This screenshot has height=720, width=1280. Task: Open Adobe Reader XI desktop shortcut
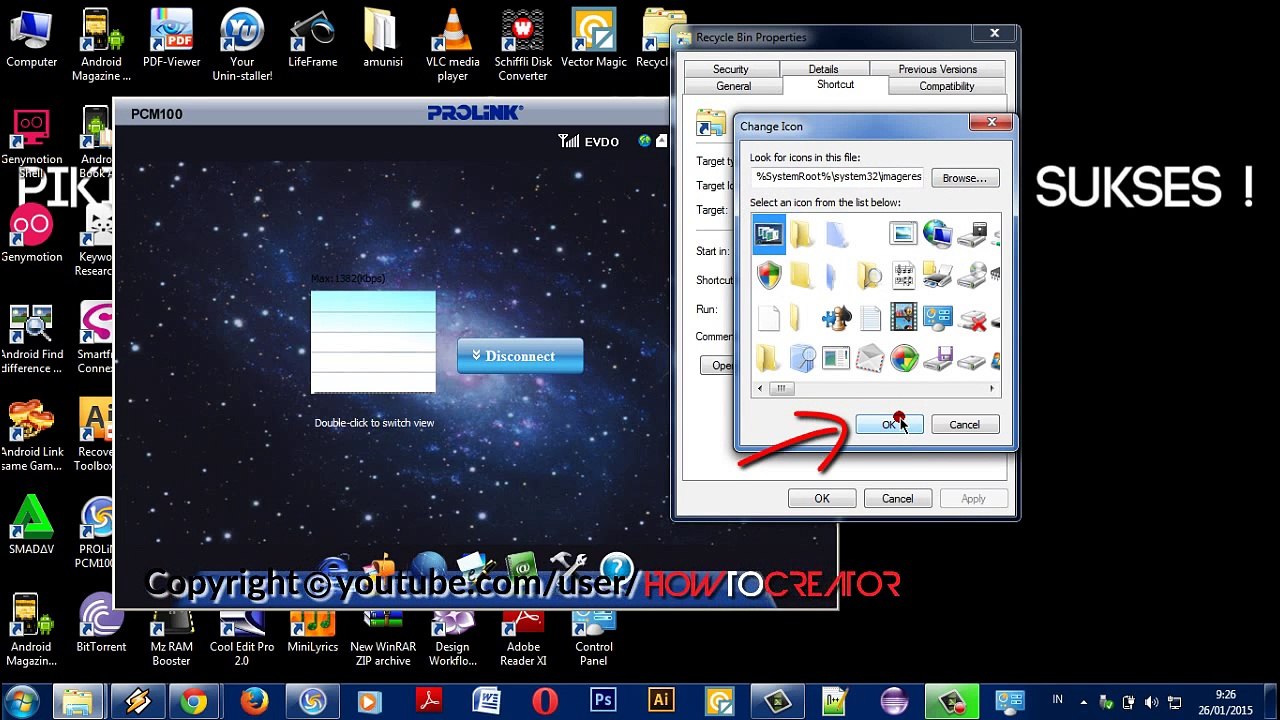523,636
